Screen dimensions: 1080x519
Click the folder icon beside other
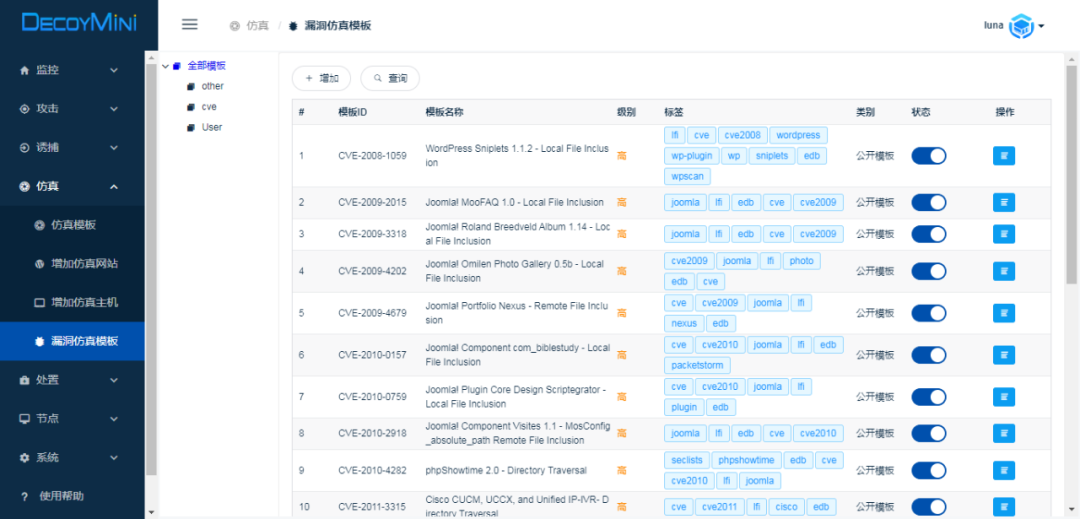tap(191, 87)
